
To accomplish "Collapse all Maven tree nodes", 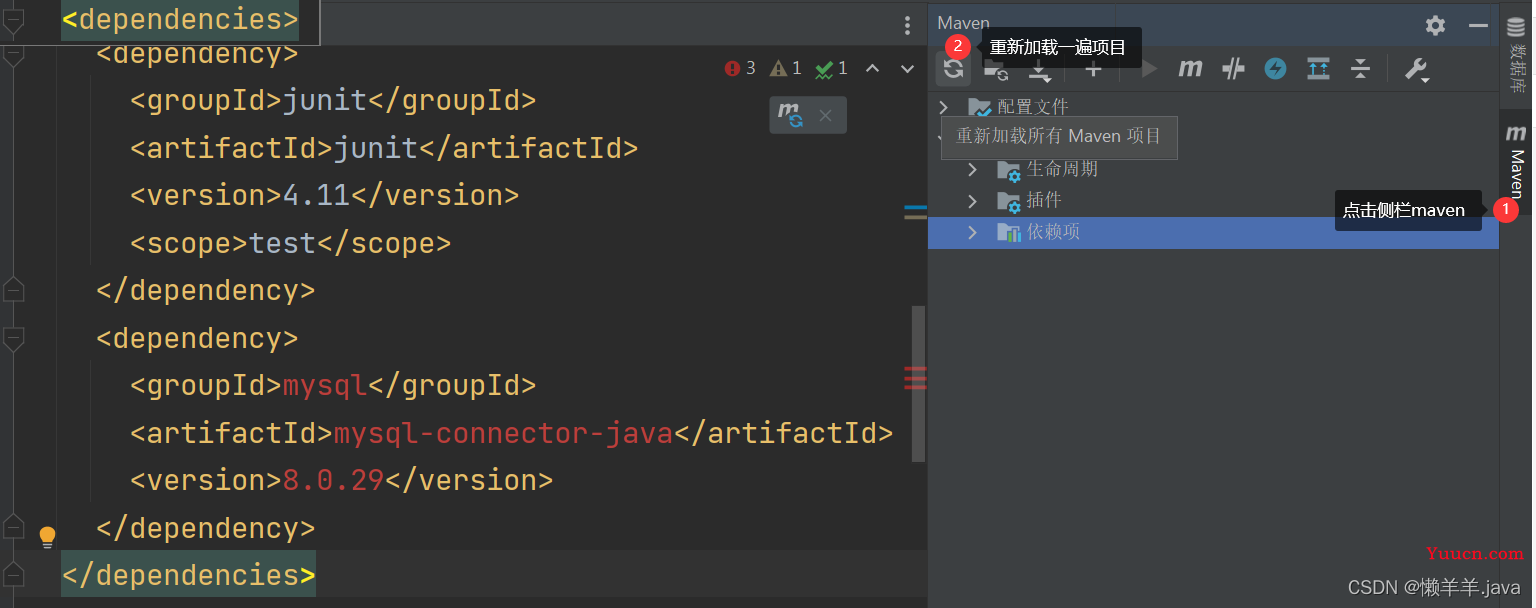I will (x=1360, y=68).
